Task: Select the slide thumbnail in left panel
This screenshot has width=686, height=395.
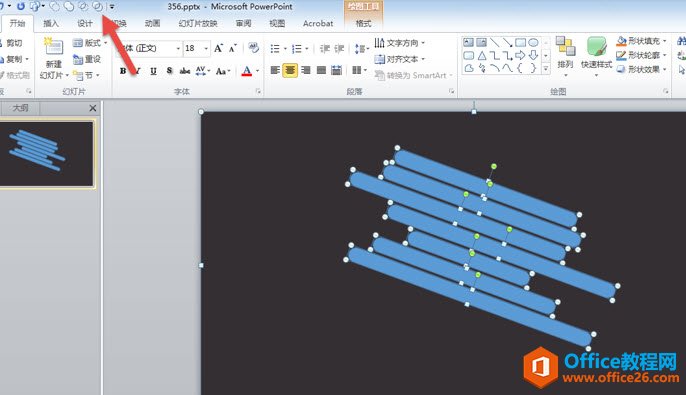Action: click(47, 154)
